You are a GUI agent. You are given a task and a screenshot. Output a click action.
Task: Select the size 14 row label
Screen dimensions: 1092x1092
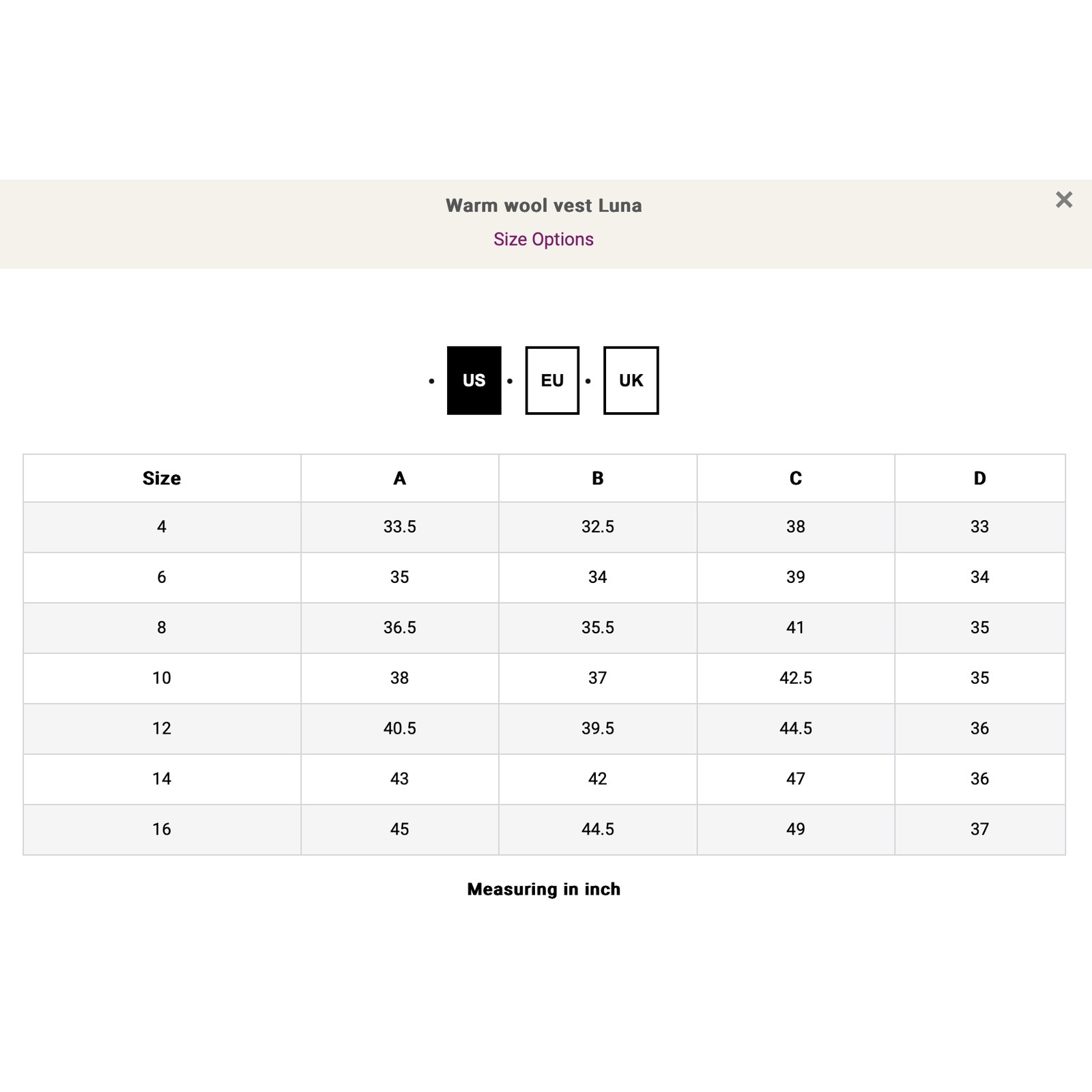pyautogui.click(x=162, y=779)
